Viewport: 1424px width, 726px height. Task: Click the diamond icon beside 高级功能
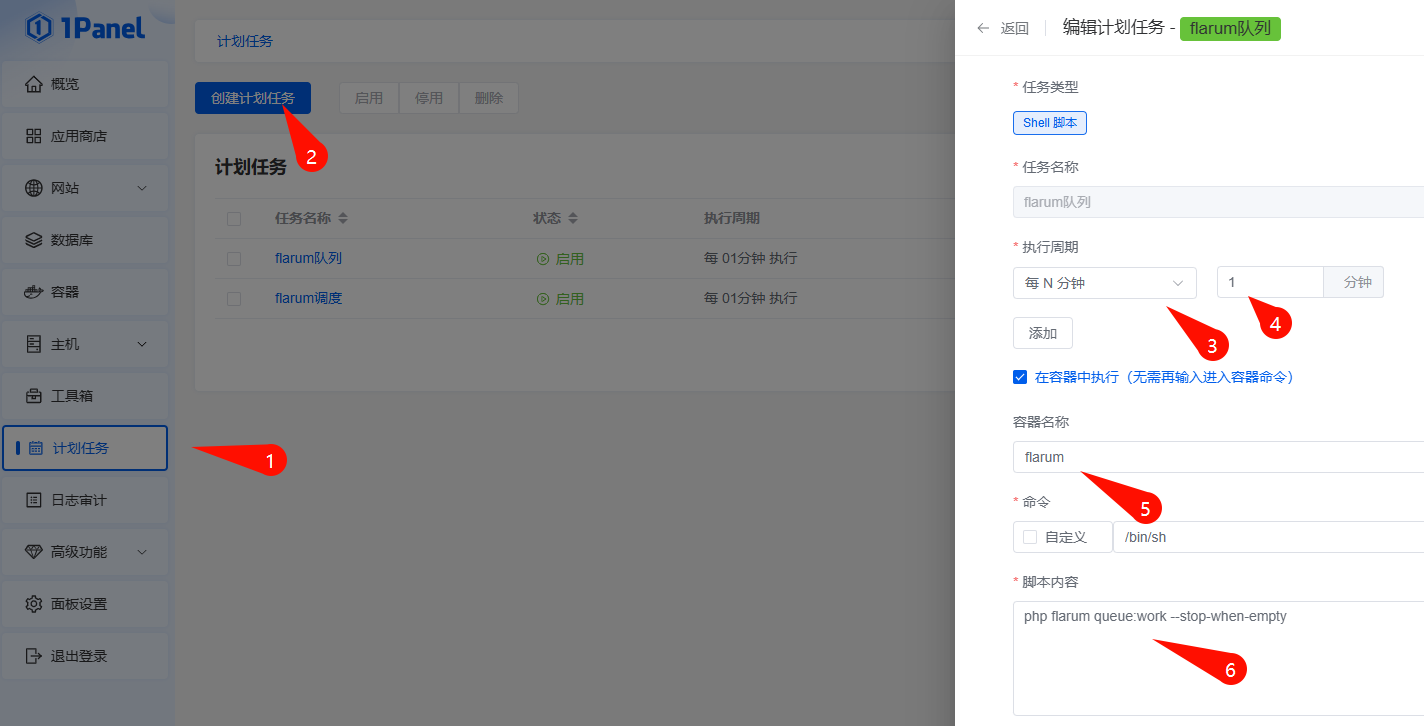34,552
